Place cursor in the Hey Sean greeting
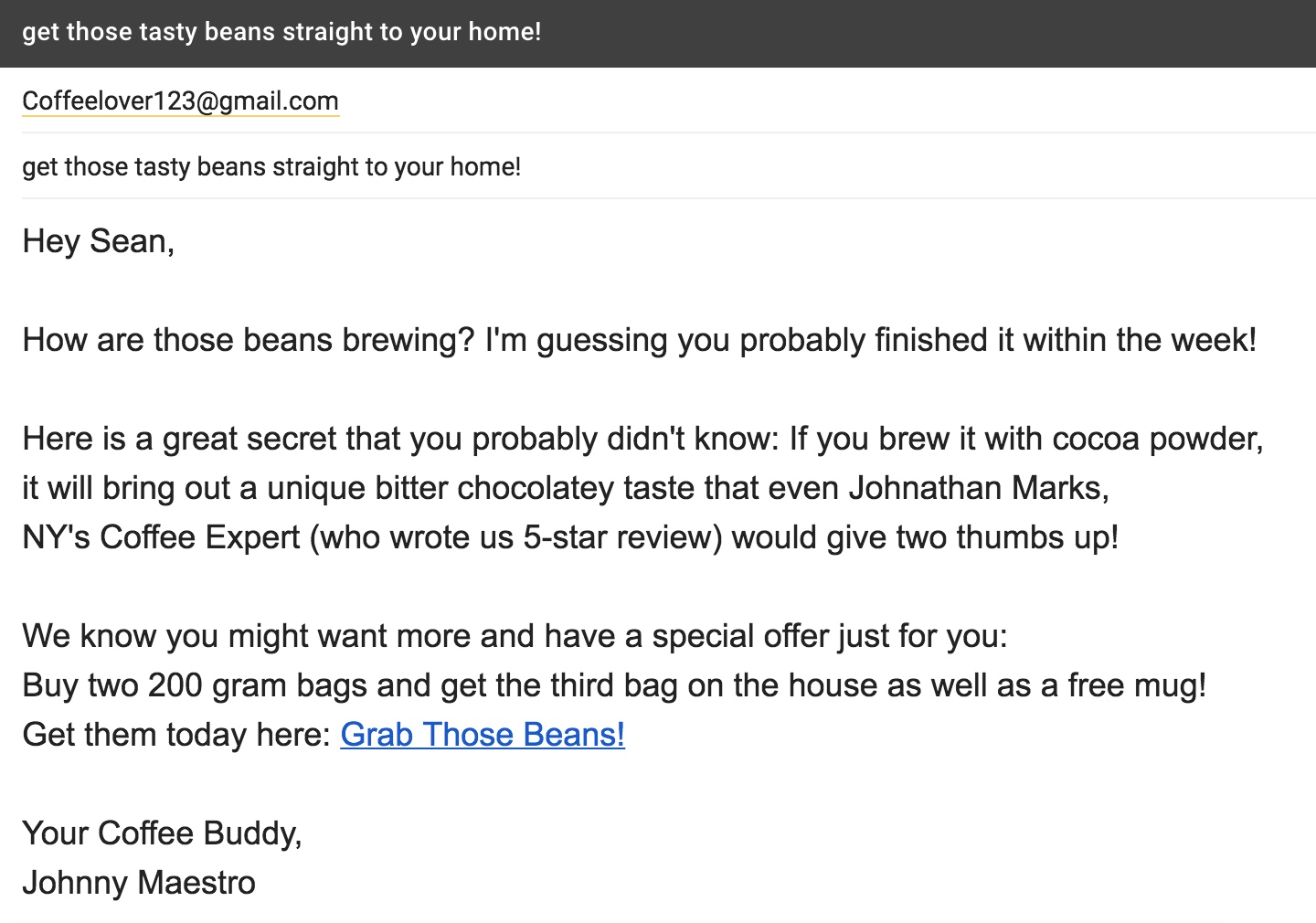 click(98, 241)
